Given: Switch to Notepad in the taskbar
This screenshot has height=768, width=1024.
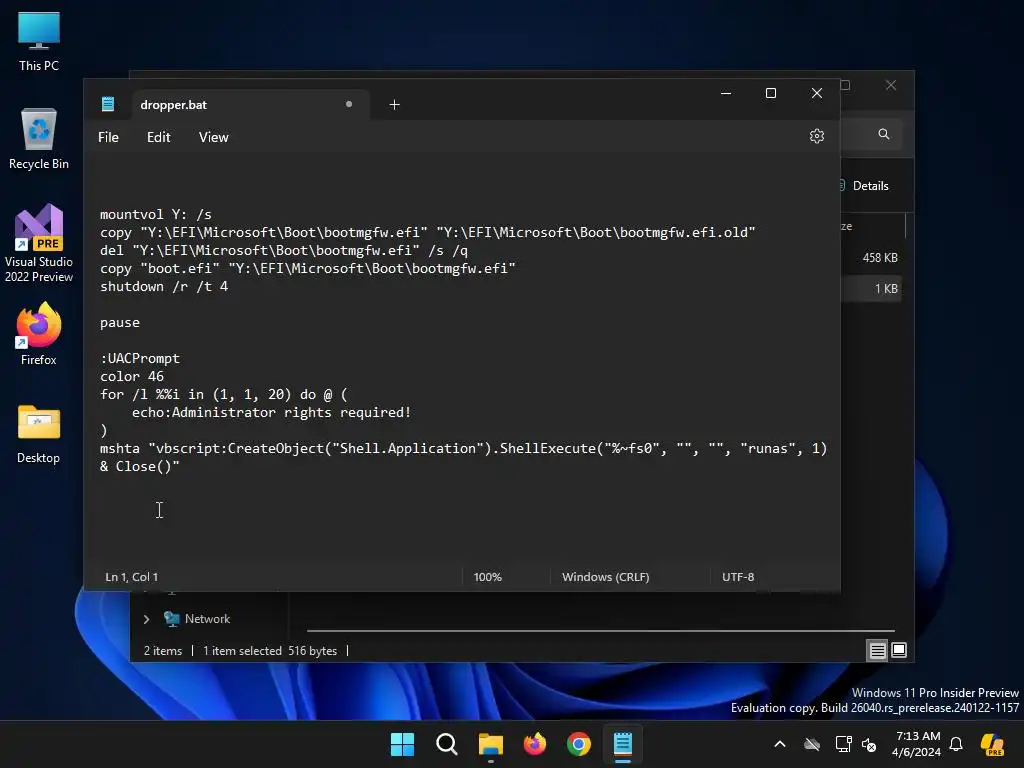Looking at the screenshot, I should [x=623, y=744].
